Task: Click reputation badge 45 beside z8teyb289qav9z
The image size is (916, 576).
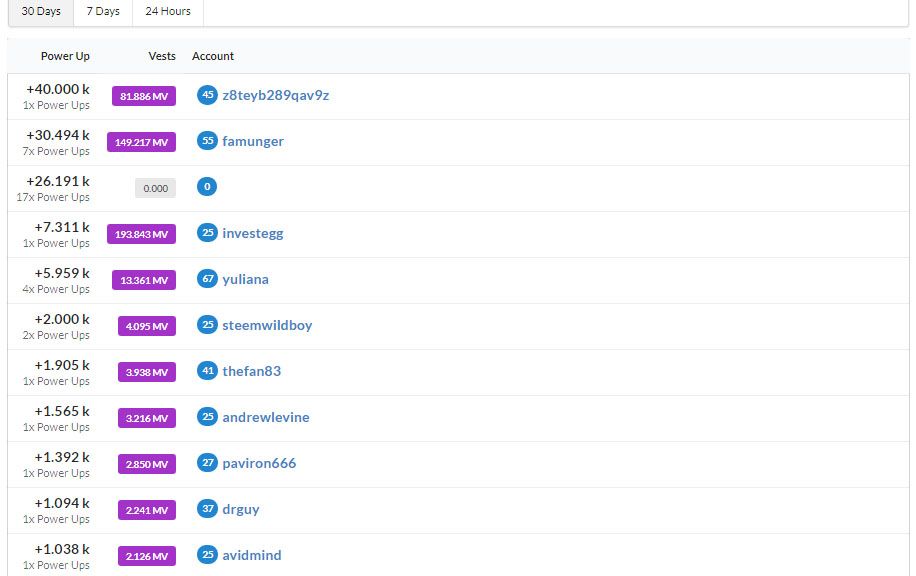Action: click(x=207, y=95)
